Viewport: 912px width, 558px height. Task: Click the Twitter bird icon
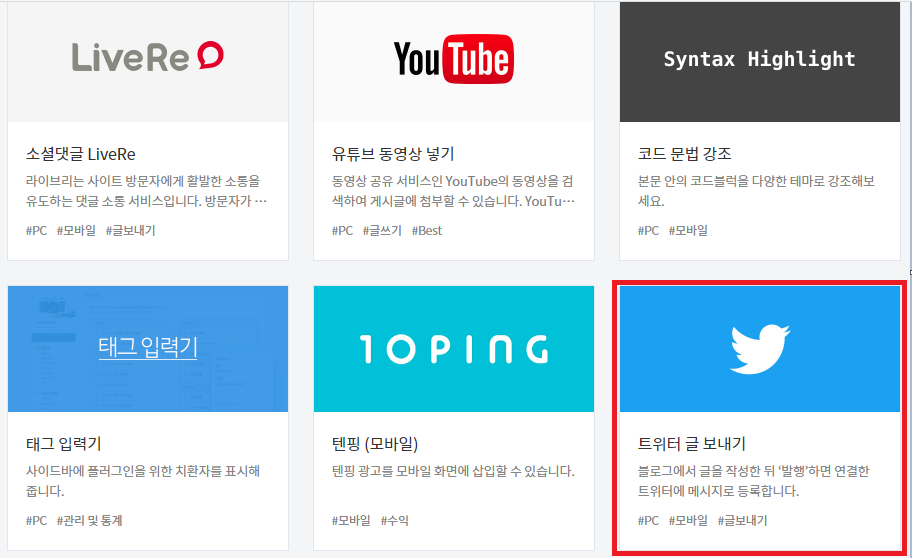coord(760,349)
